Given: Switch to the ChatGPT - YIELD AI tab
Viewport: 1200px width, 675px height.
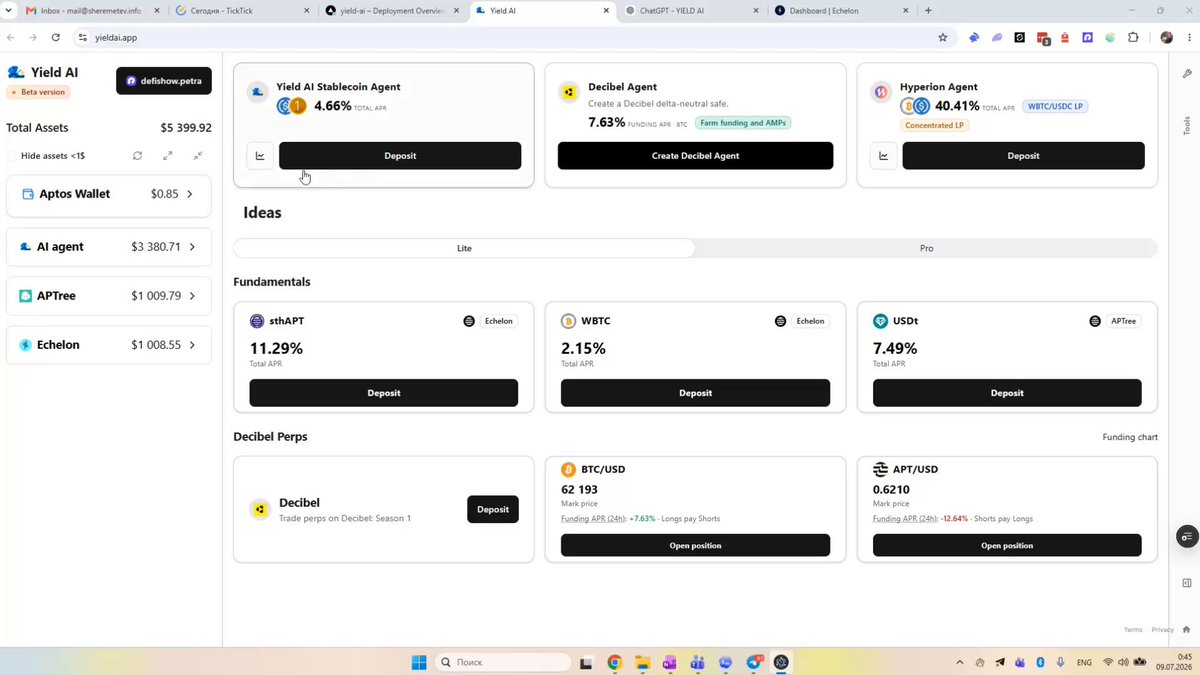Looking at the screenshot, I should coord(690,11).
